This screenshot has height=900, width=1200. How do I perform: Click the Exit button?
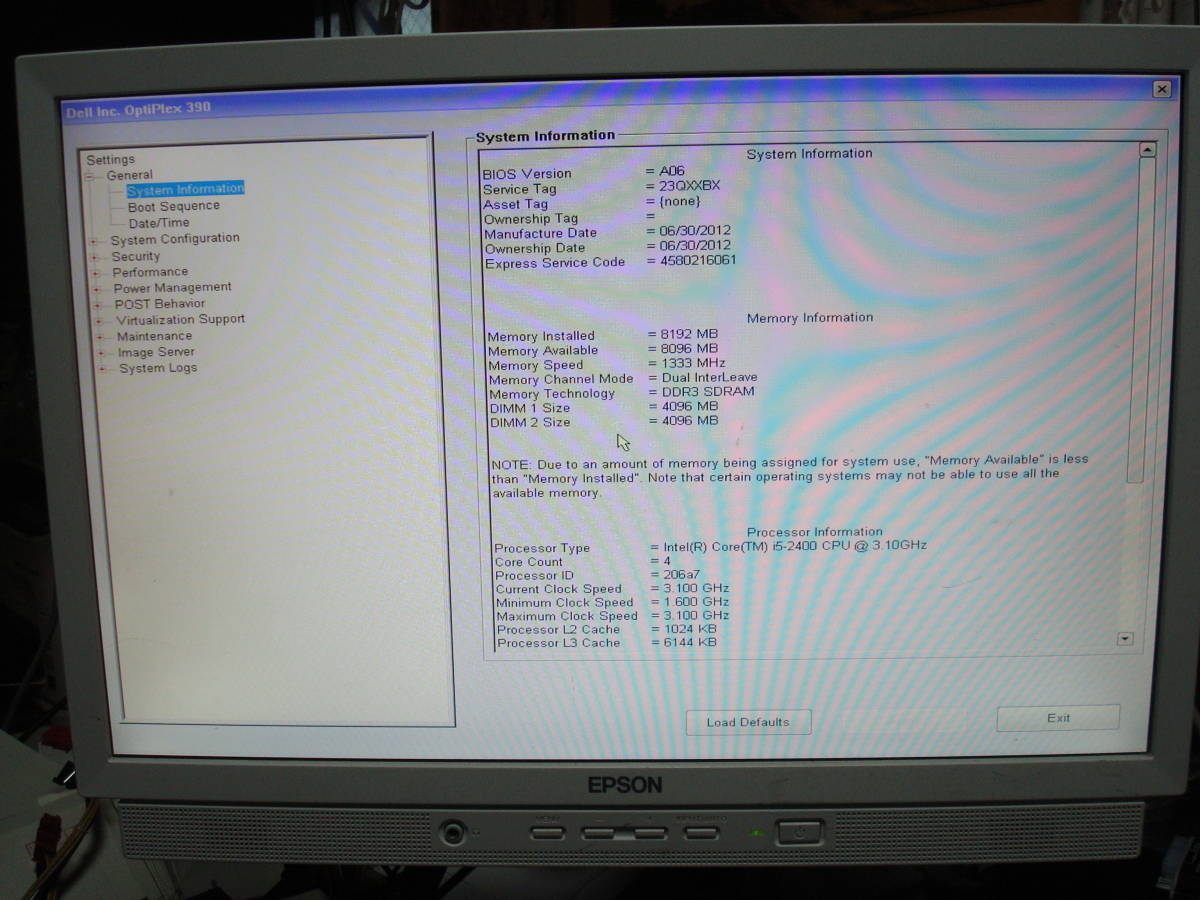(x=1058, y=718)
